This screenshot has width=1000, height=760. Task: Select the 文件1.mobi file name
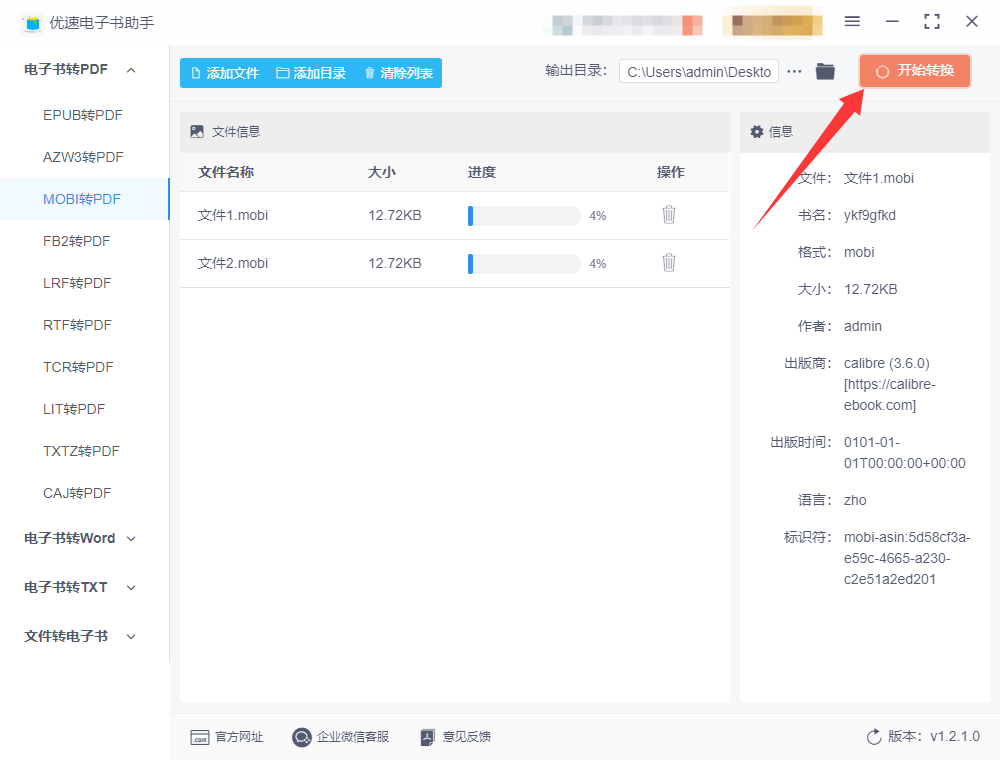coord(233,216)
